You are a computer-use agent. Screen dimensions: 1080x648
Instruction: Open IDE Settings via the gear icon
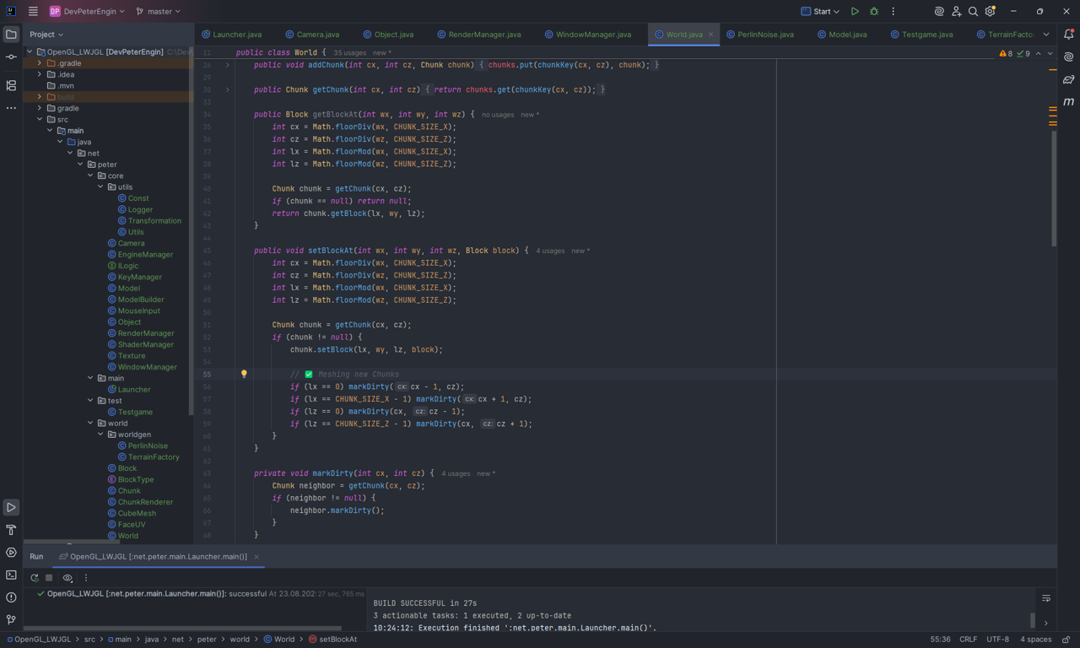coord(991,11)
